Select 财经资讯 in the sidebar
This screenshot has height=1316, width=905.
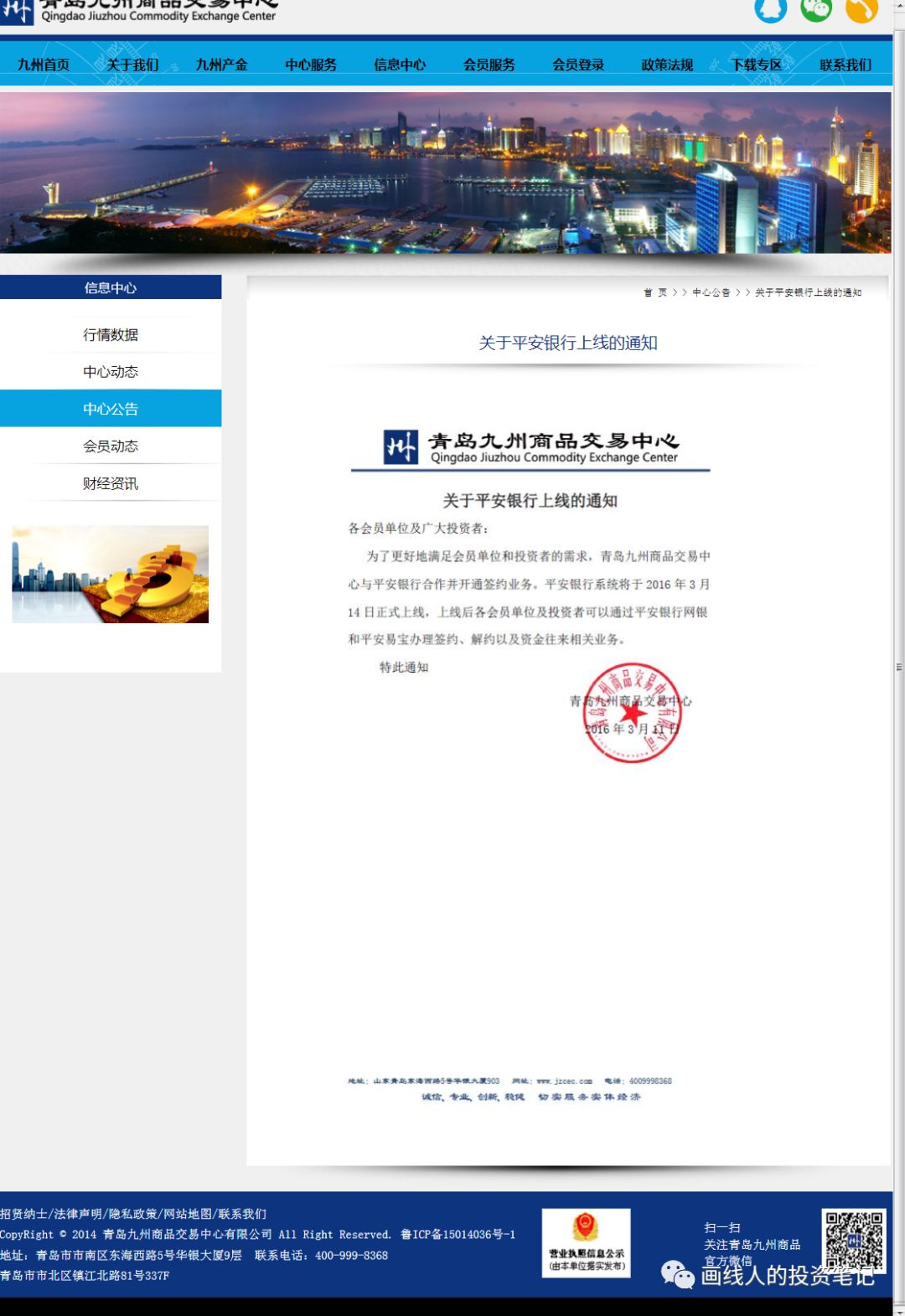point(111,483)
